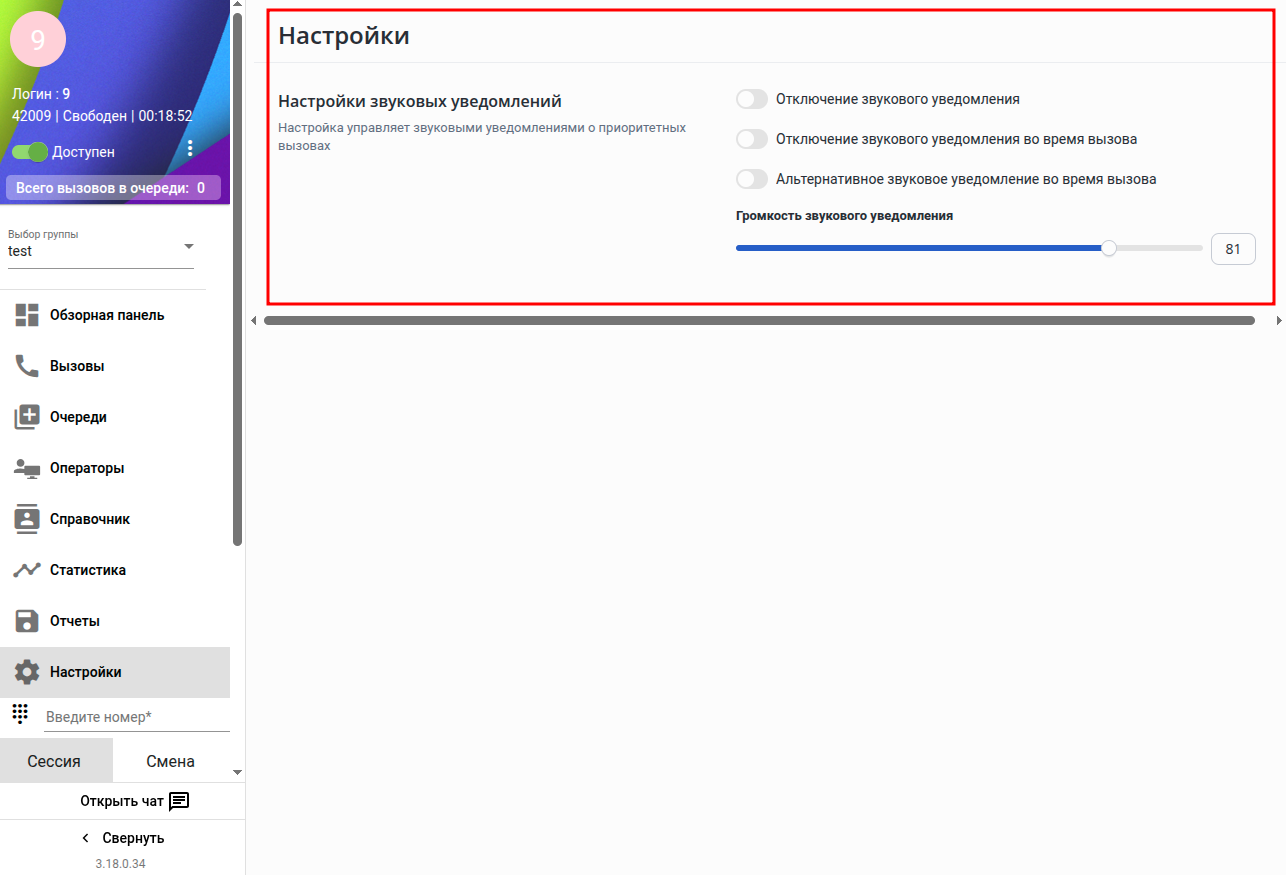Viewport: 1286px width, 875px height.
Task: Click the Настройки gear icon
Action: pos(27,672)
